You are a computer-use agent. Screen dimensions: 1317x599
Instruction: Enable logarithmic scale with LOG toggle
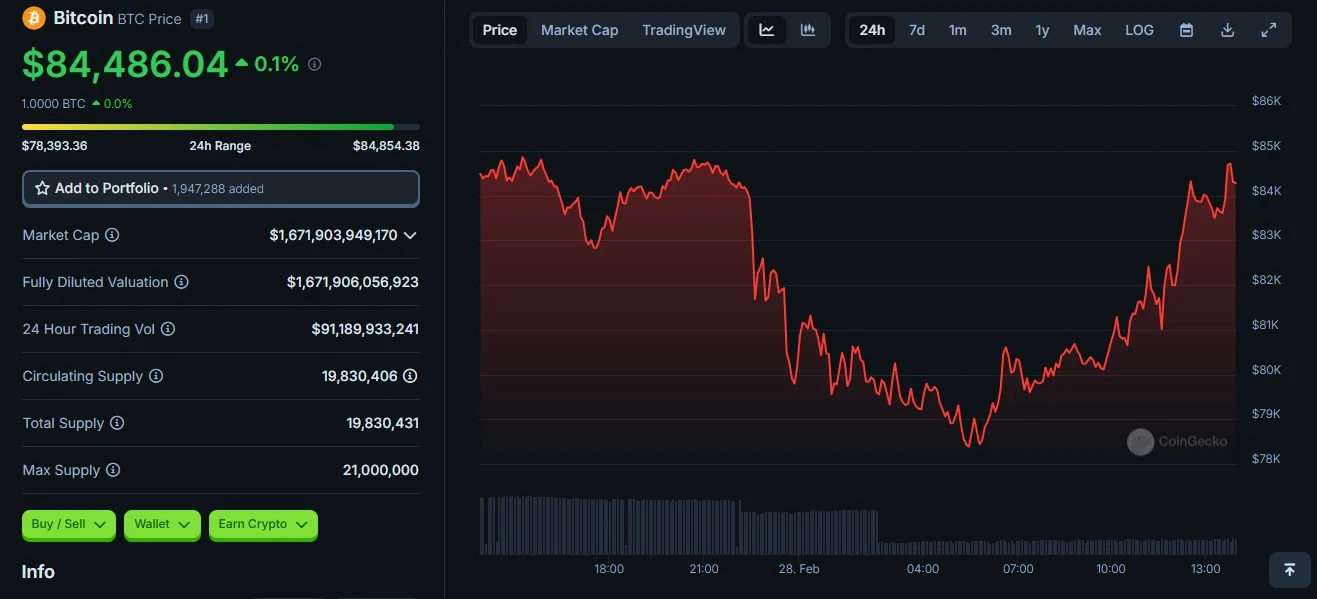(x=1139, y=30)
